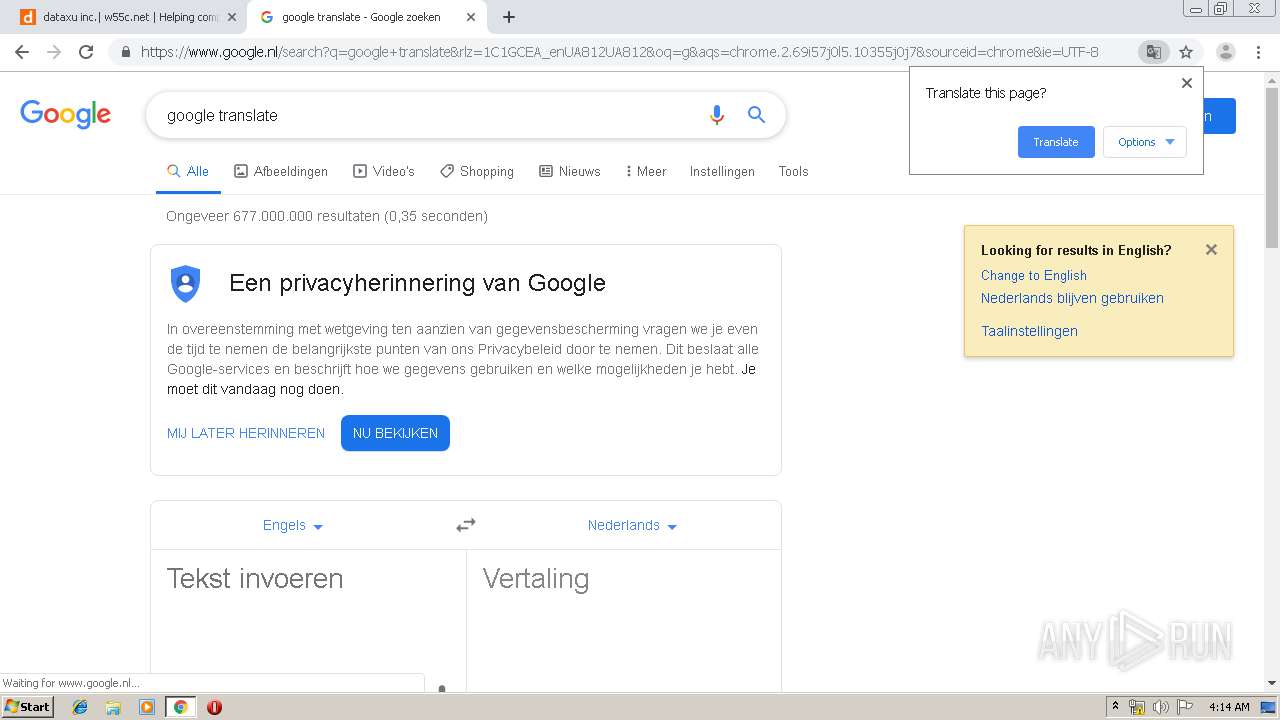Click the Chrome icon on taskbar
Viewport: 1280px width, 720px height.
[180, 707]
